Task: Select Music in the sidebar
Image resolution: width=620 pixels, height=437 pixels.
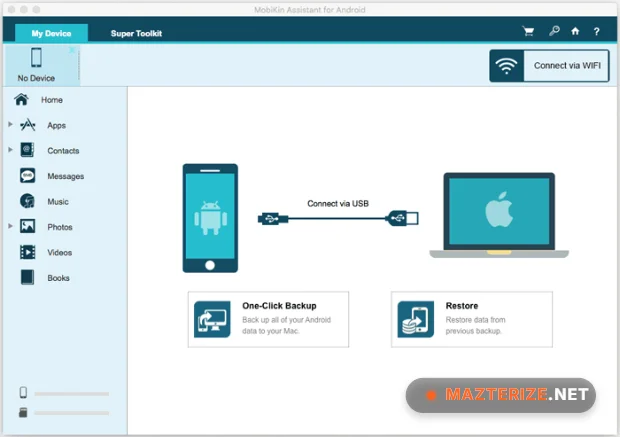Action: click(x=58, y=202)
